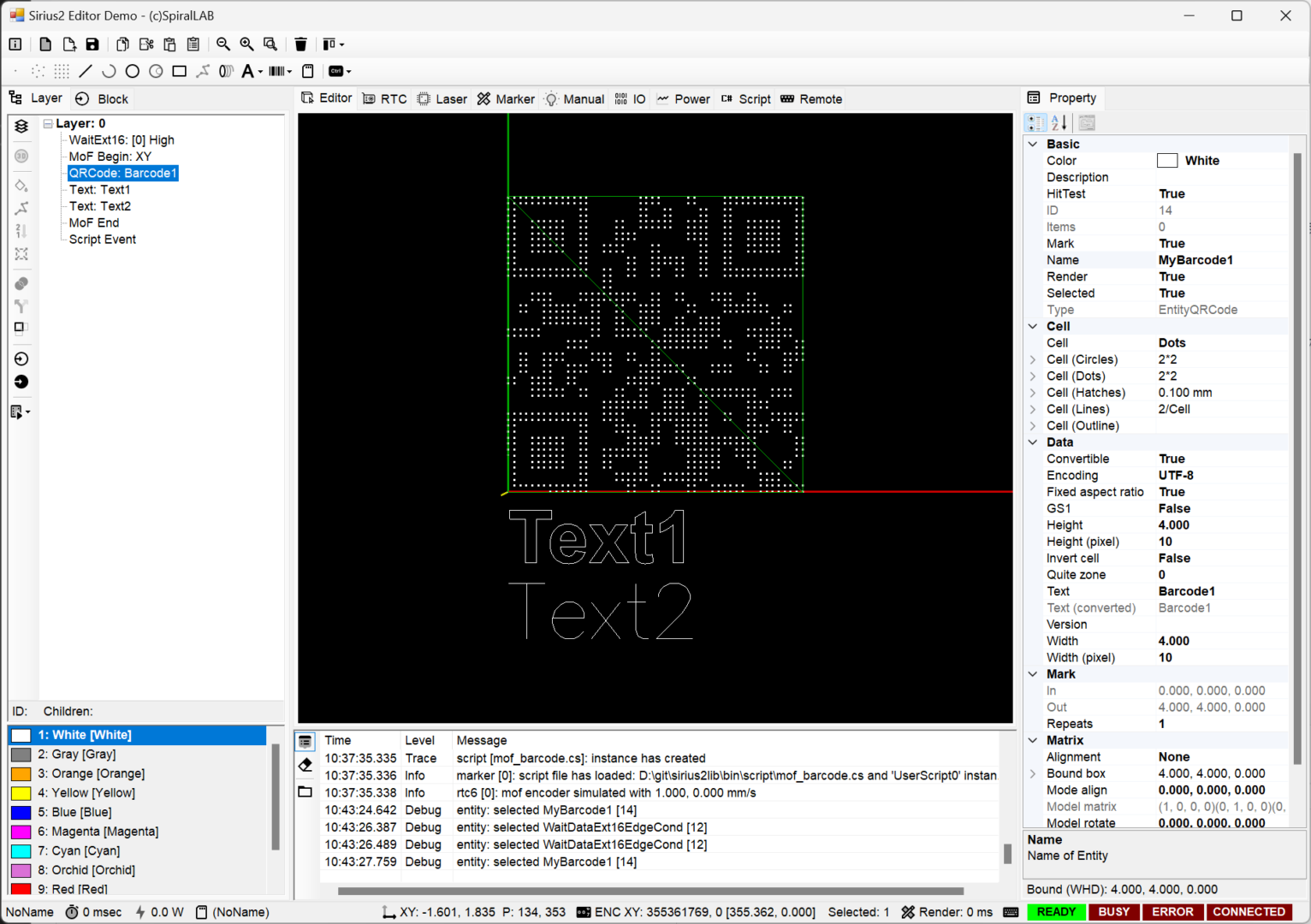Click the Open file icon with arrow
1311x924 pixels.
[x=69, y=44]
